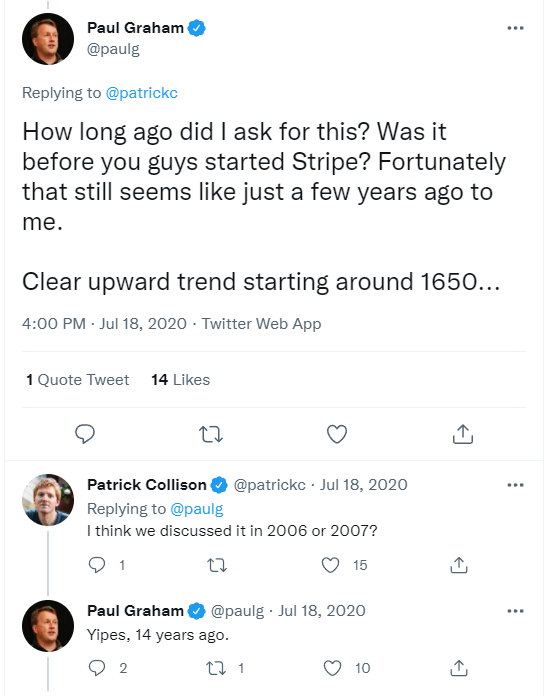Share Patrick Collison's reply
The width and height of the screenshot is (550, 696).
point(459,565)
